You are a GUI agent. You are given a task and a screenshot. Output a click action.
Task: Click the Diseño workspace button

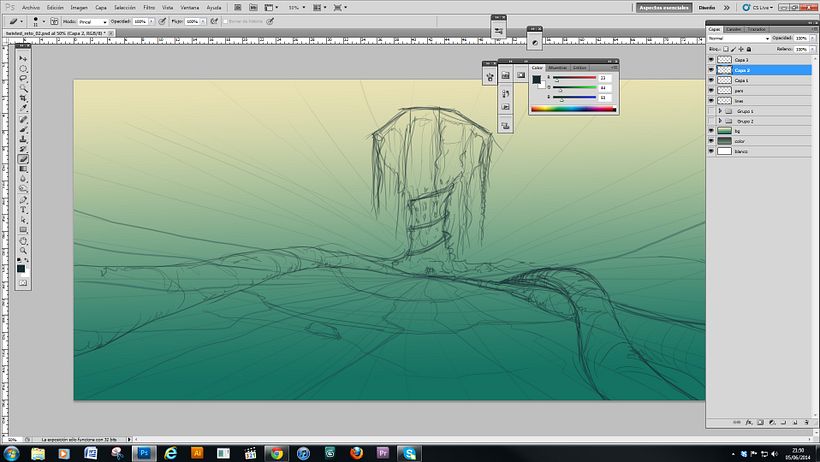pos(707,7)
